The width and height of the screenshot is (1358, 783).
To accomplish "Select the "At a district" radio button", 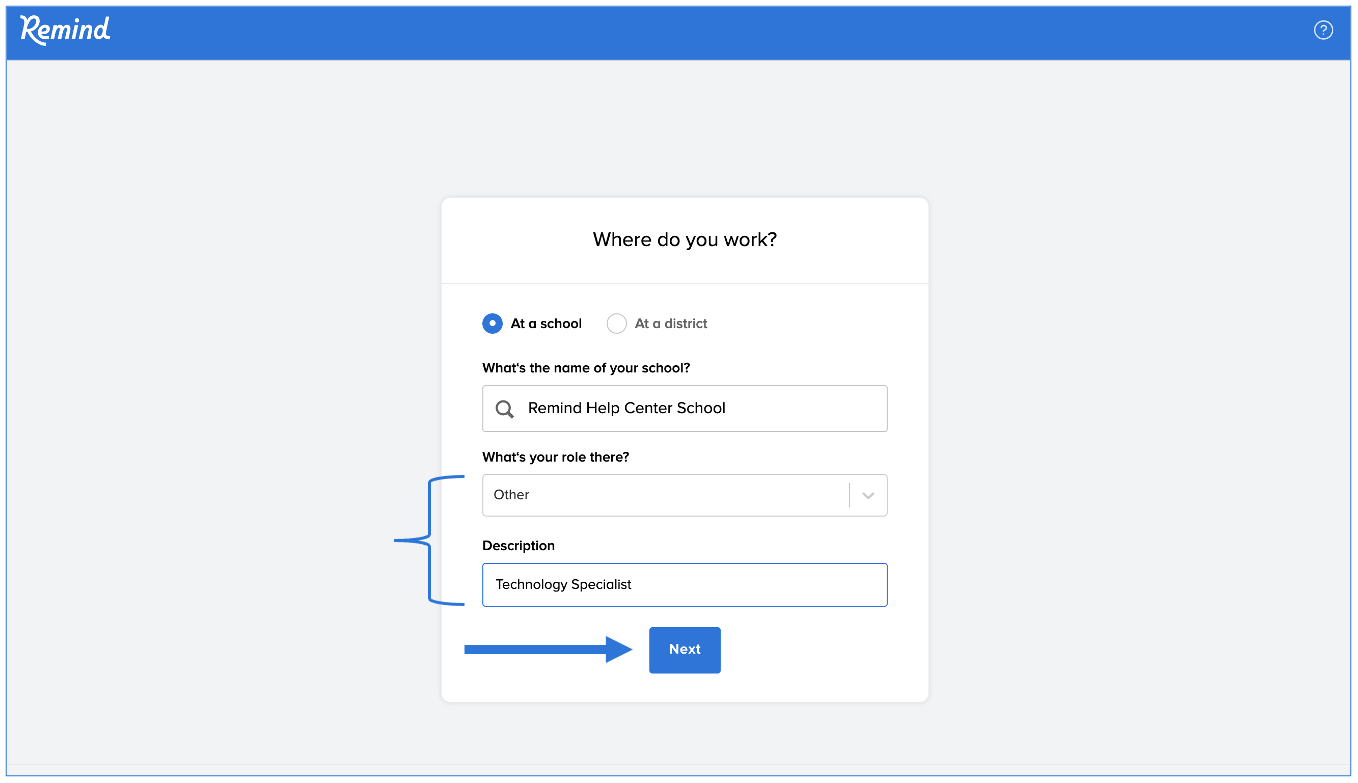I will [x=617, y=324].
